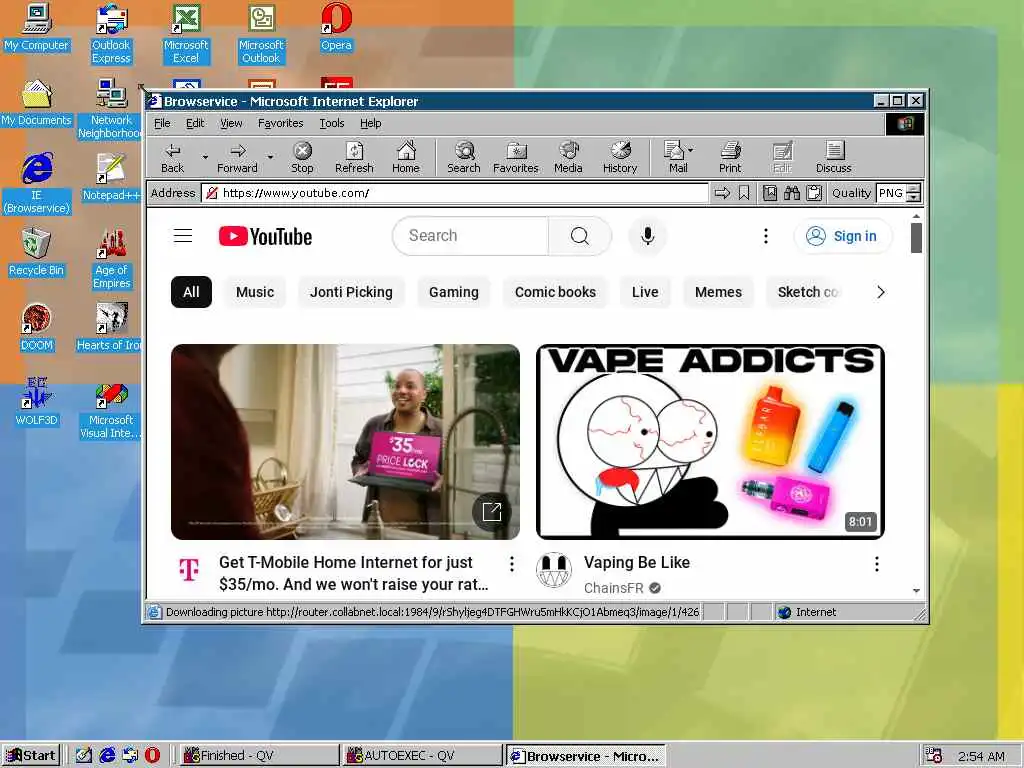
Task: Open the My Computer desktop icon
Action: click(x=37, y=27)
